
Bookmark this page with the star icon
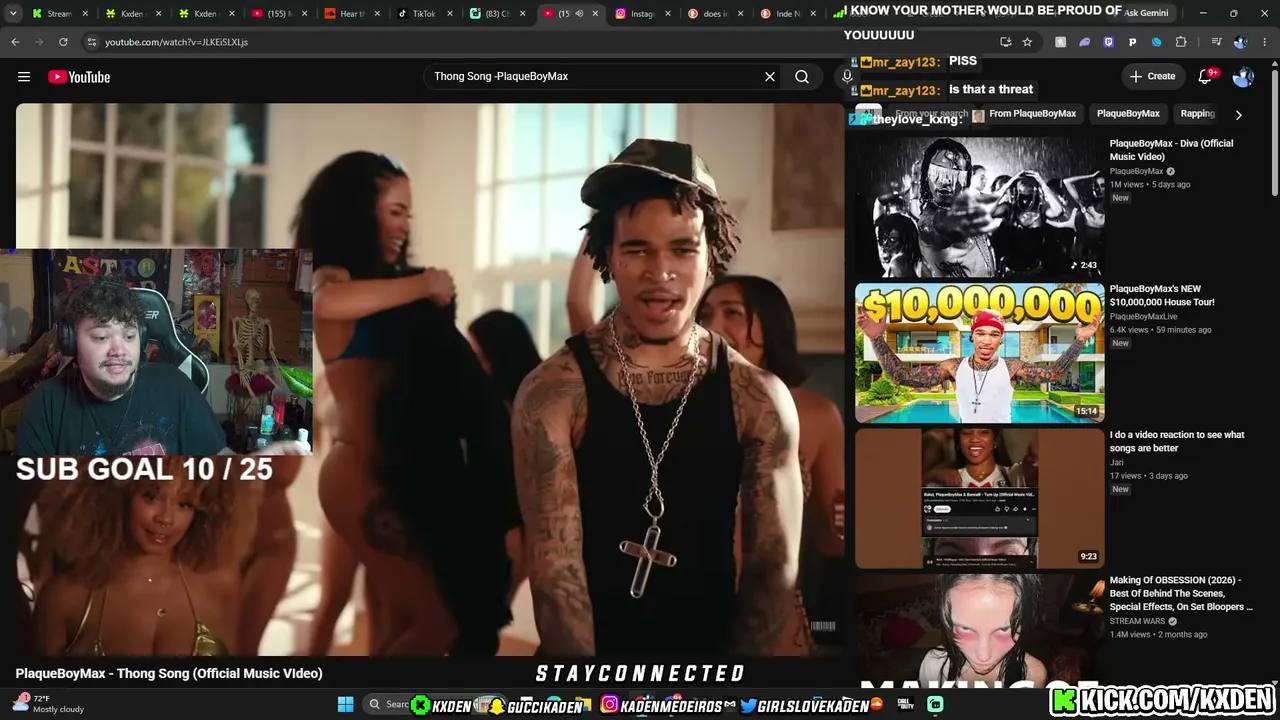coord(1027,42)
